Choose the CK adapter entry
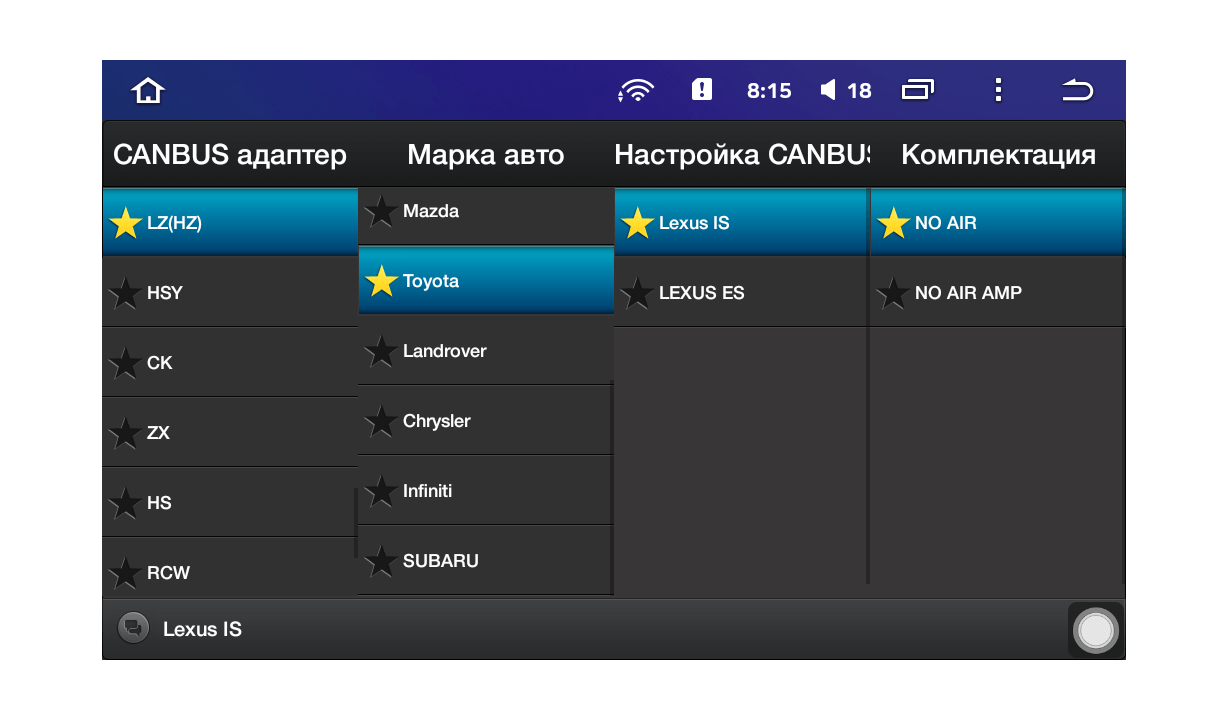Screen dimensions: 1228x720 click(x=230, y=362)
